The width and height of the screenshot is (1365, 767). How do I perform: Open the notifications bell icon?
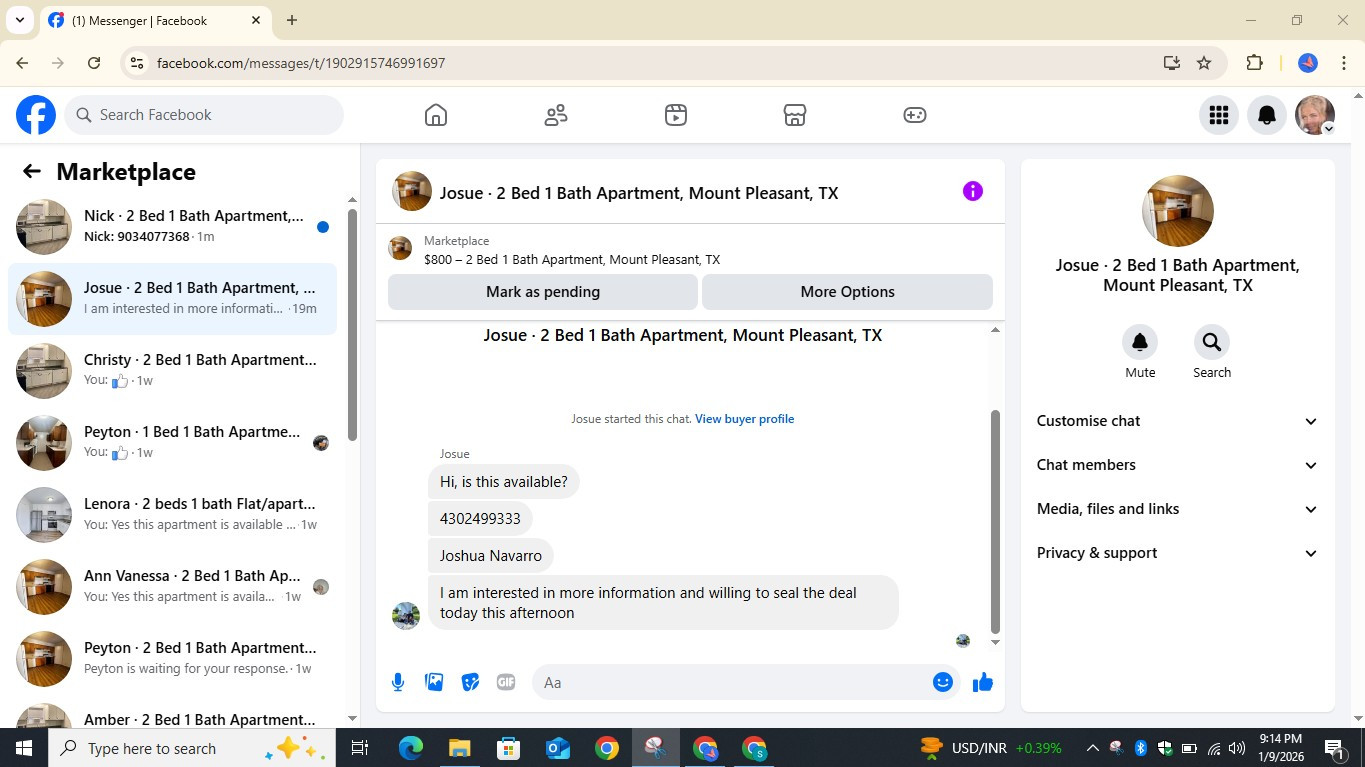(1267, 115)
